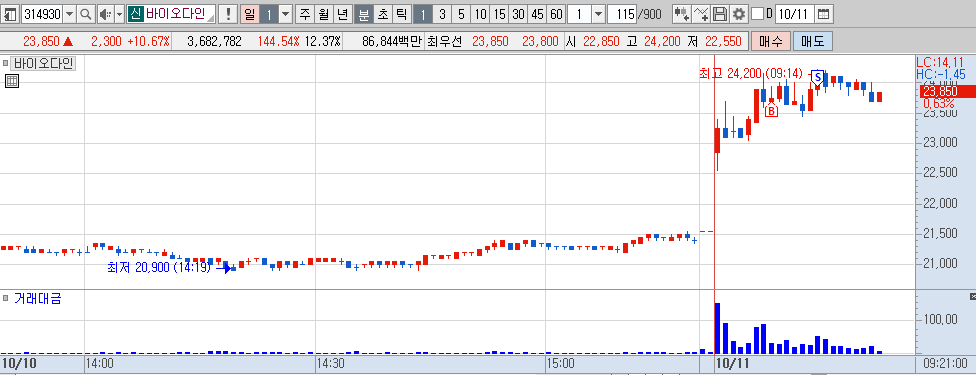Open the calendar date picker icon
Image resolution: width=976 pixels, height=375 pixels.
tap(823, 14)
